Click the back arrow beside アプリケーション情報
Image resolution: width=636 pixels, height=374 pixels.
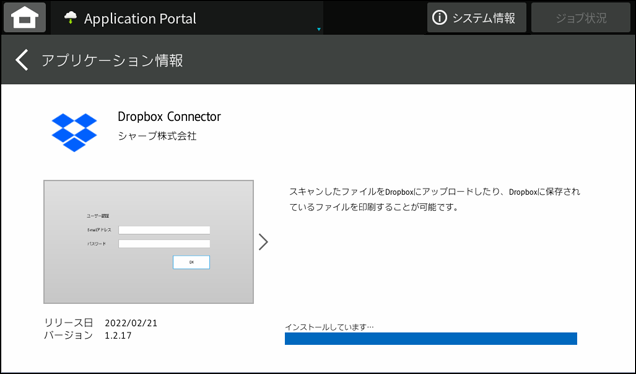[22, 60]
